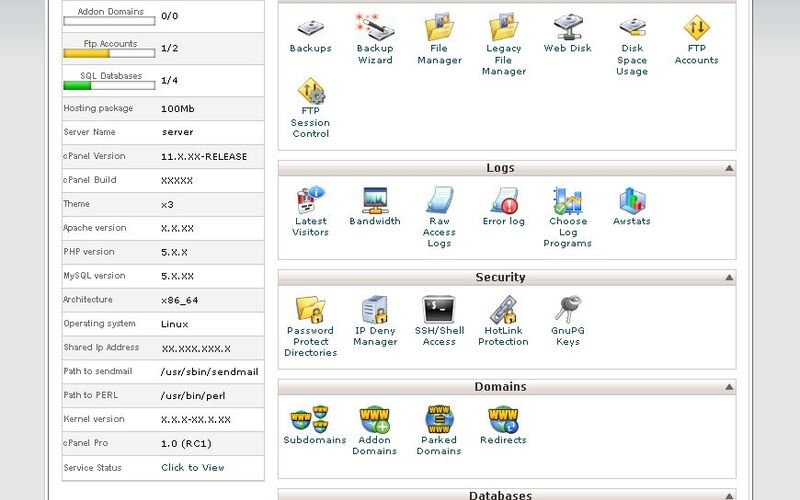The image size is (800, 500).
Task: Click the Domains section header
Action: [507, 386]
